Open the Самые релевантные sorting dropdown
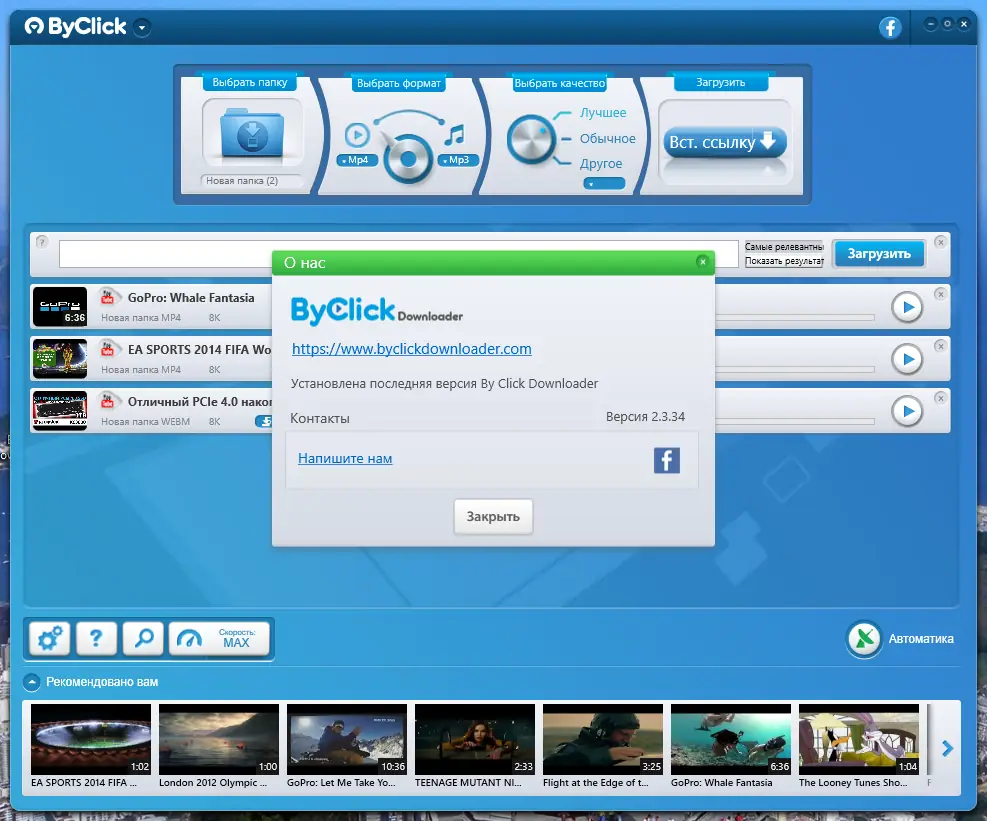987x821 pixels. click(x=784, y=247)
